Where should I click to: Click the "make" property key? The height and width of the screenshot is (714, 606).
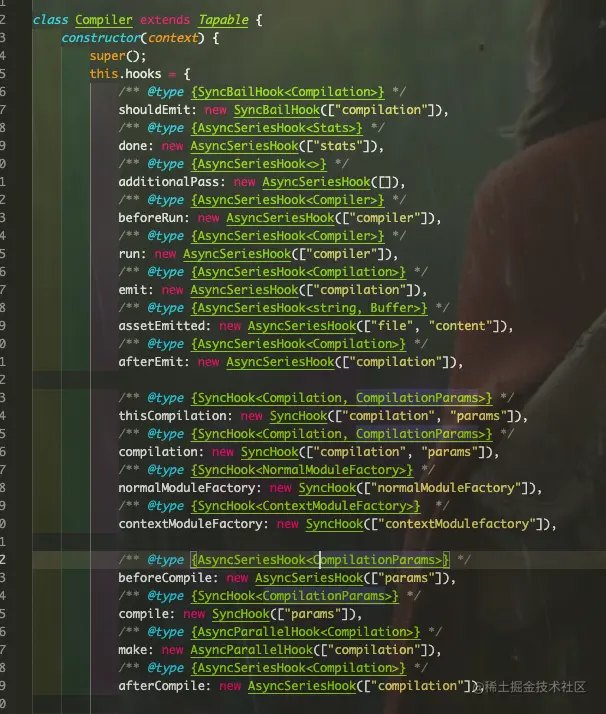[133, 650]
